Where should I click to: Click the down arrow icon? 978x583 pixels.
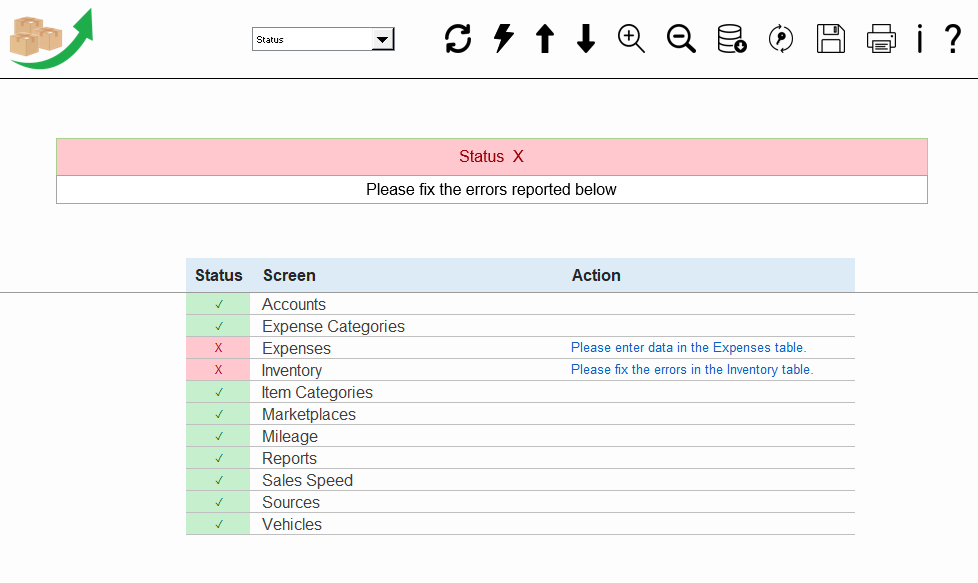586,39
